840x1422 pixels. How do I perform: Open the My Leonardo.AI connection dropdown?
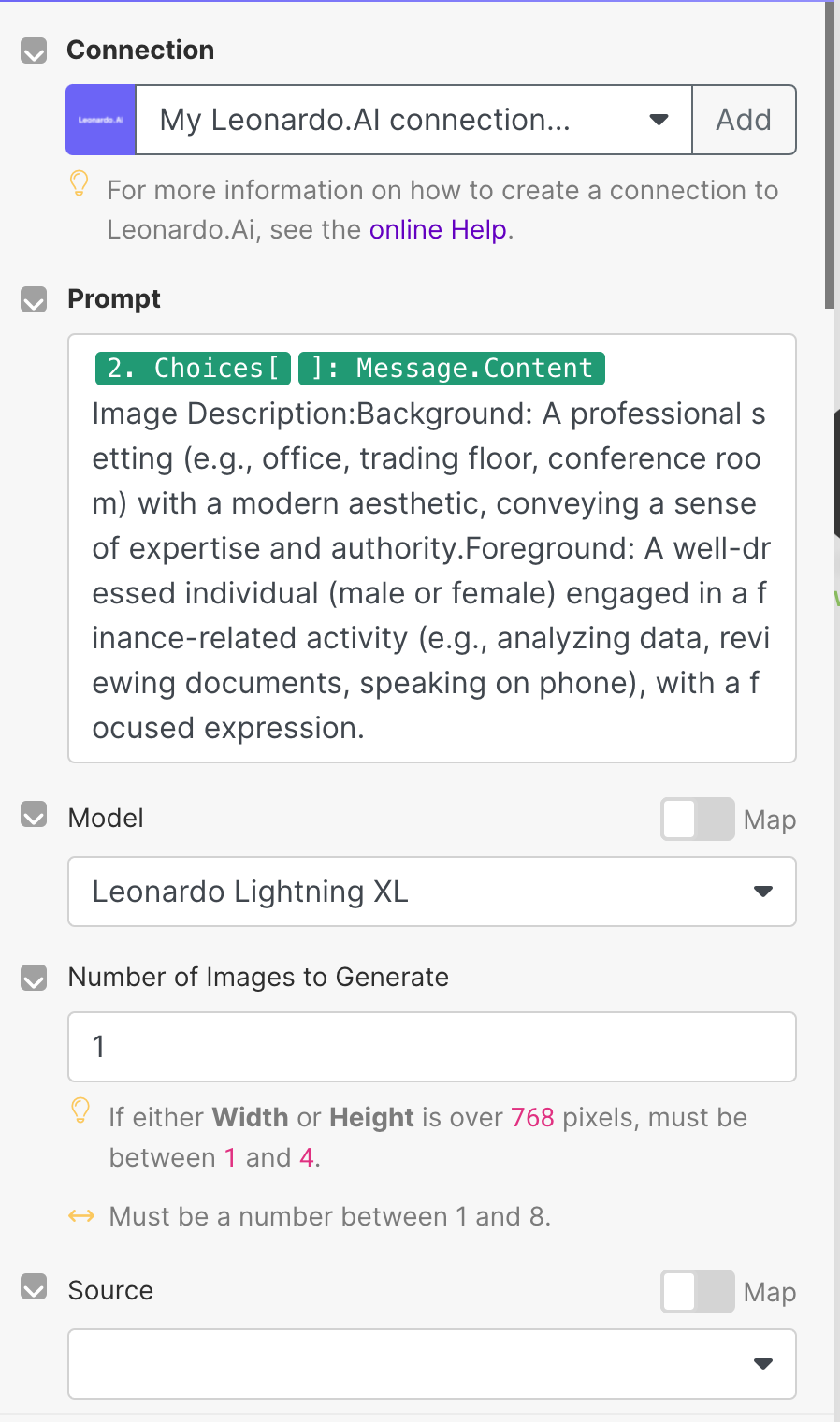(x=413, y=120)
